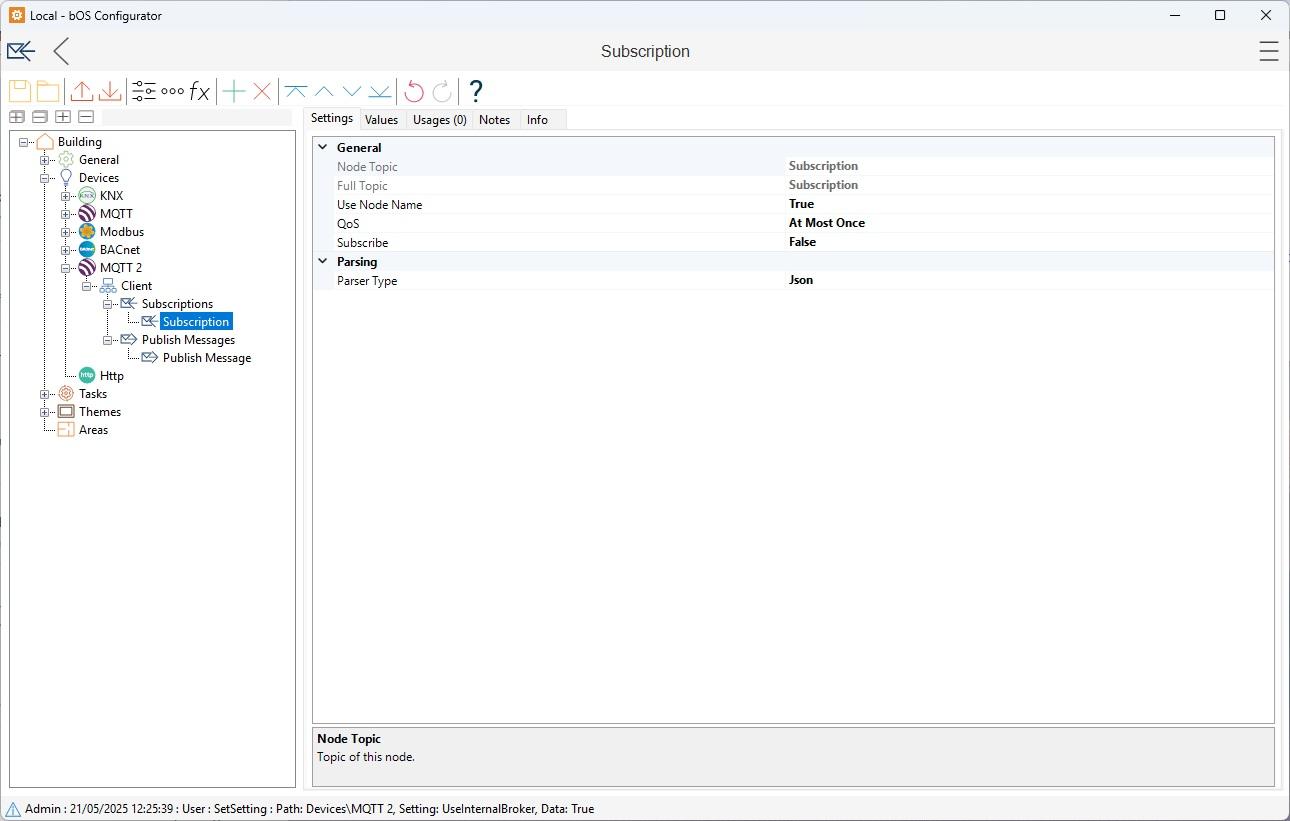Click the Save disk icon in toolbar
The image size is (1290, 821).
click(20, 91)
